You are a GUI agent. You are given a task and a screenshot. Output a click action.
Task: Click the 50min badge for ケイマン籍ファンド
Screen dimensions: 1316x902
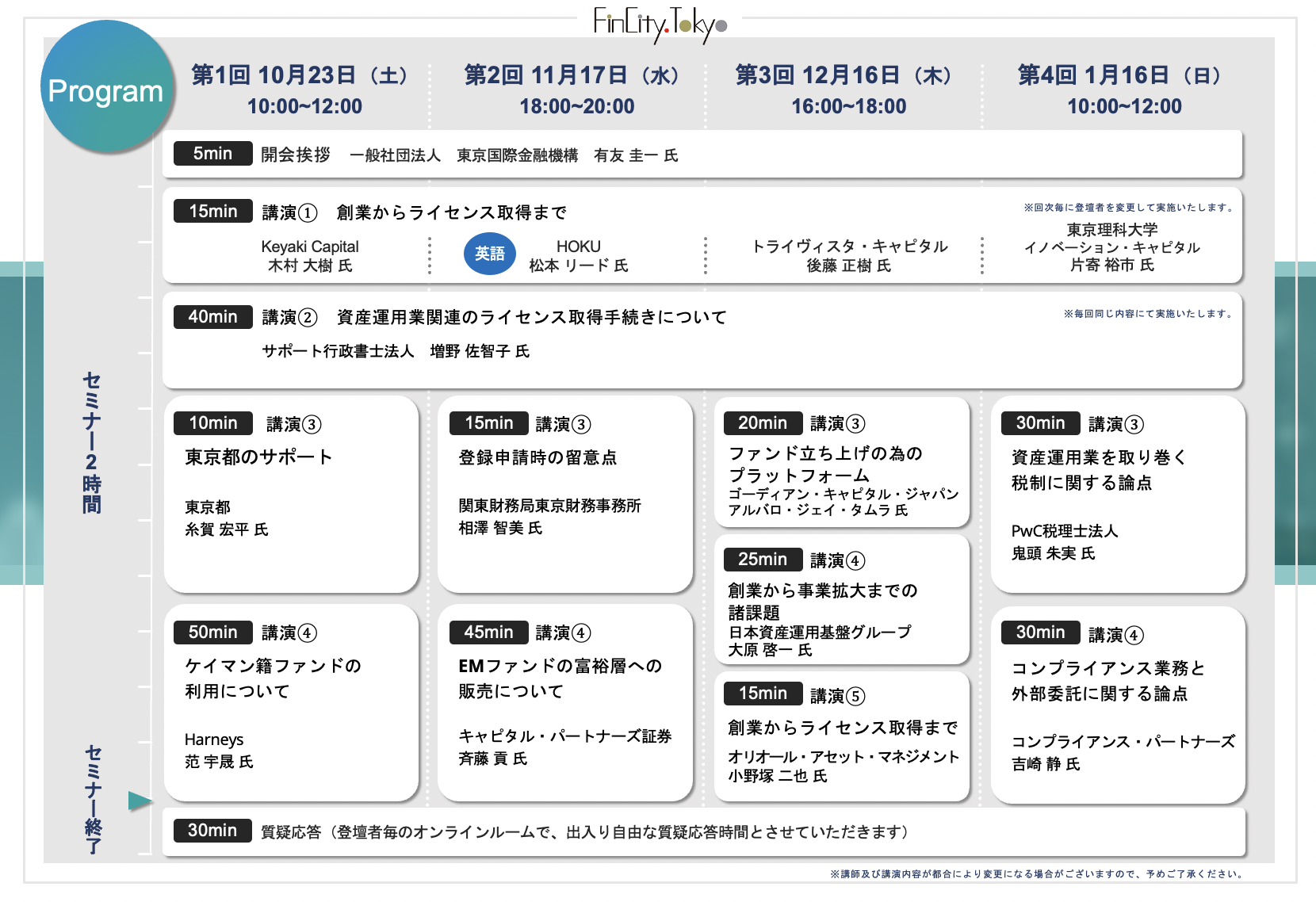(212, 633)
